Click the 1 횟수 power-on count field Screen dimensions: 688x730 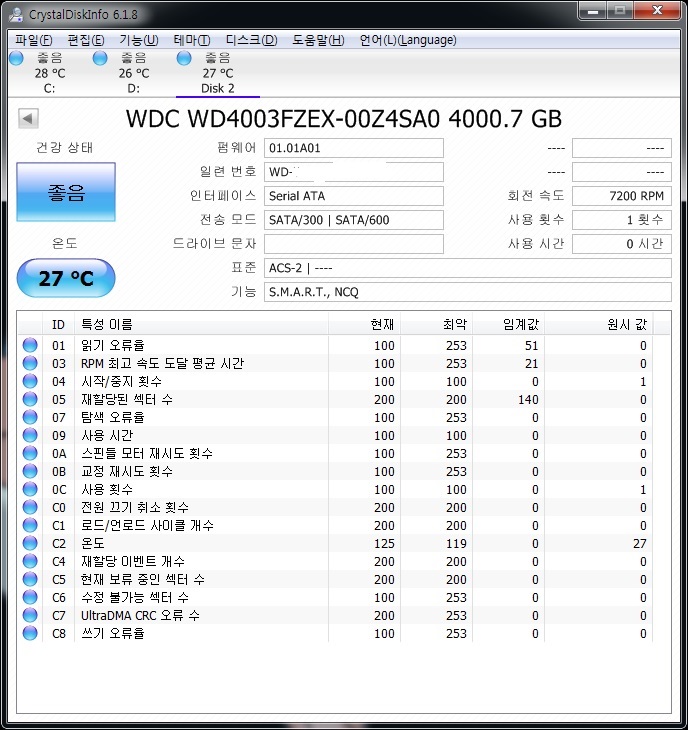[x=622, y=220]
